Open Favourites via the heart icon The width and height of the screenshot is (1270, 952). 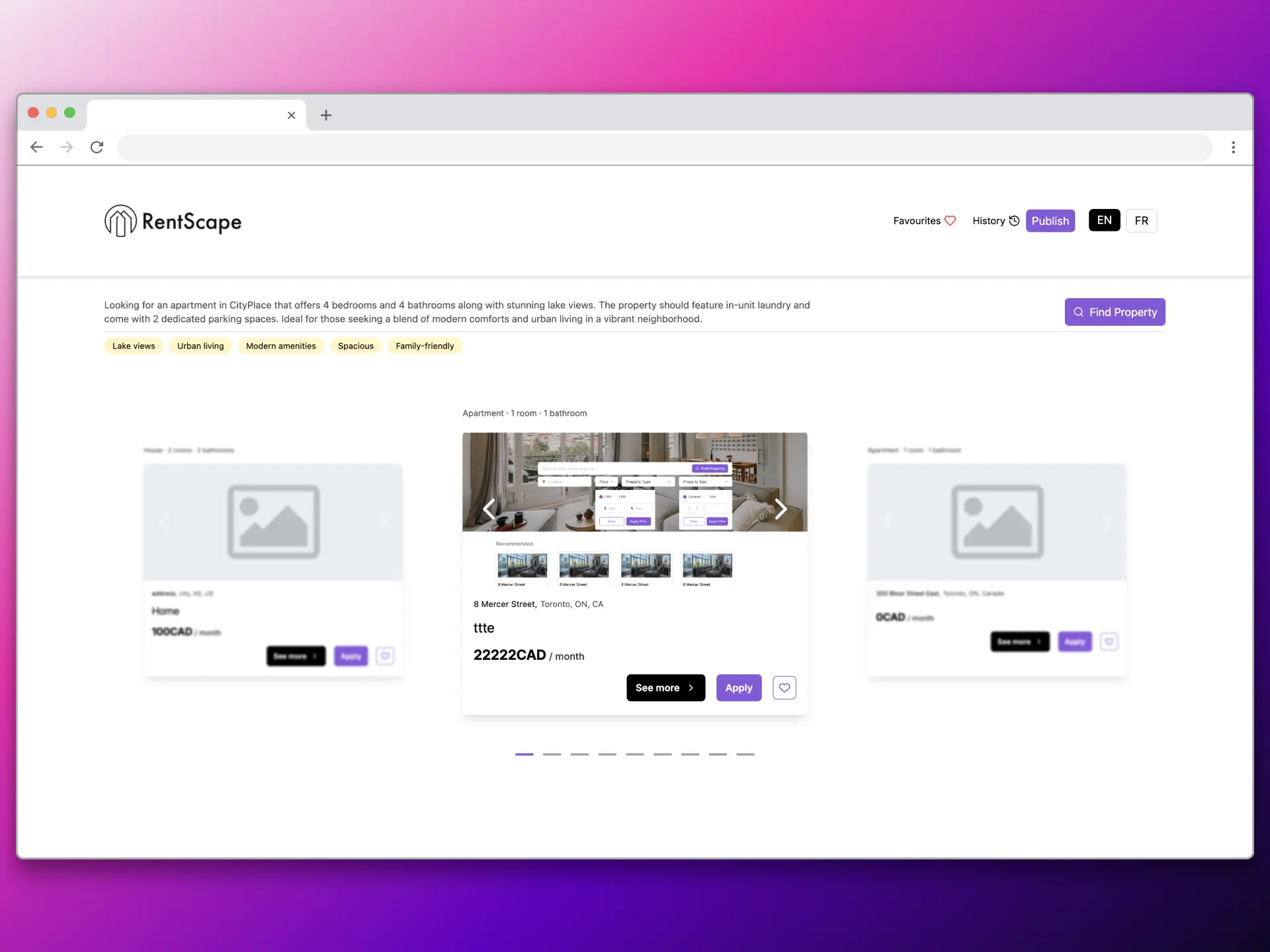click(951, 221)
